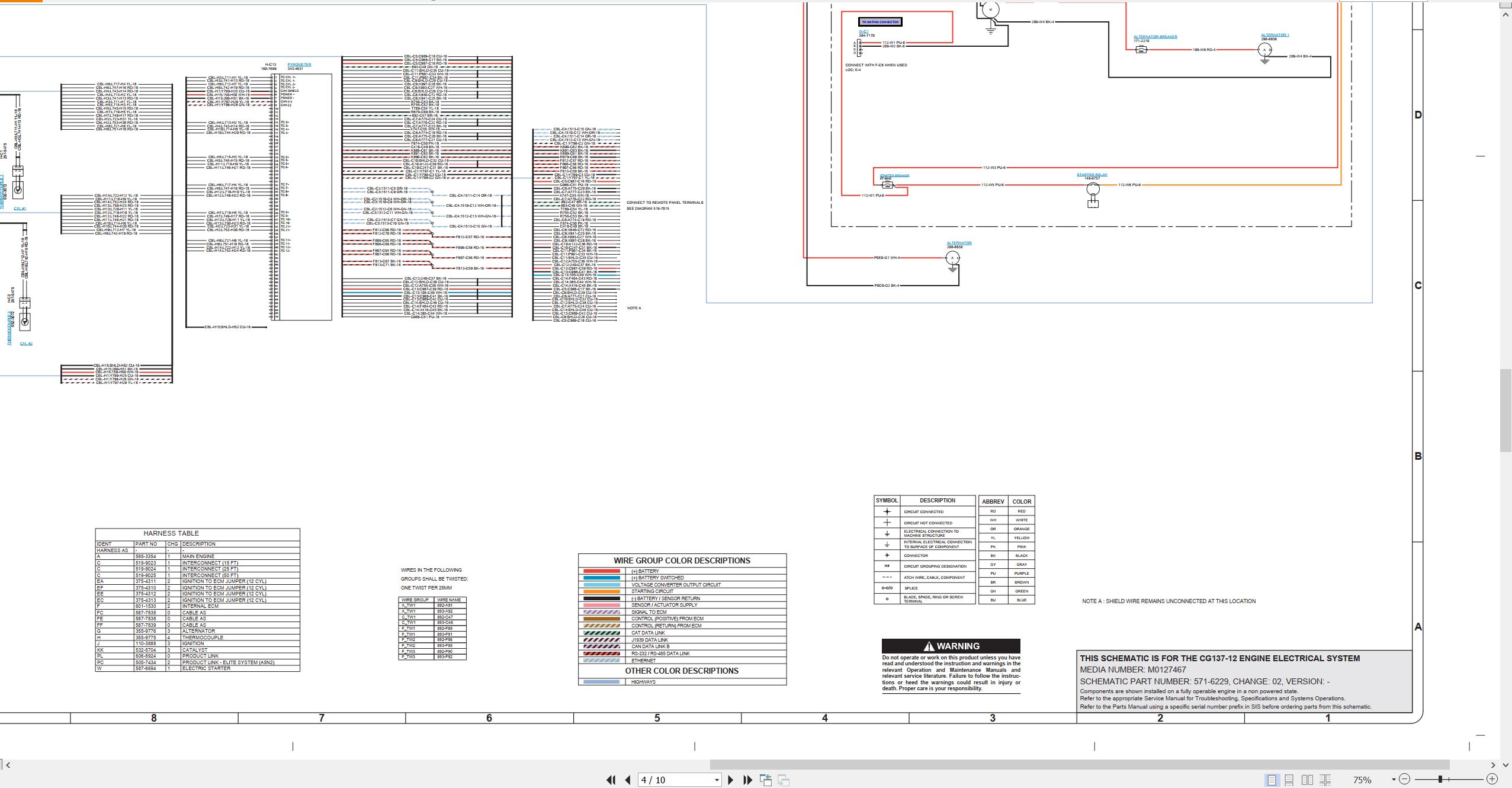Viewport: 1512px width, 788px height.
Task: Open the page number 4 / 10 dropdown
Action: [x=717, y=780]
